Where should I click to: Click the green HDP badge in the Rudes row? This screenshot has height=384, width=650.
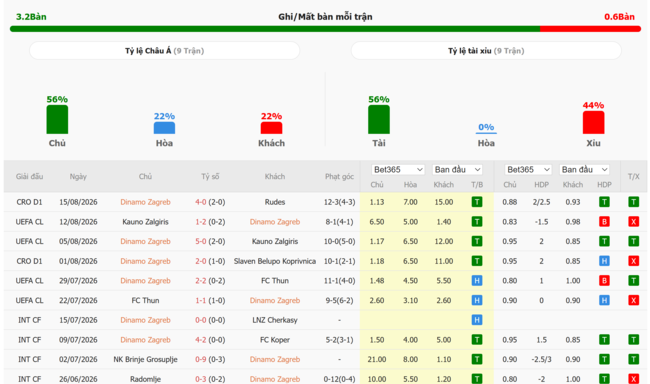pos(604,202)
